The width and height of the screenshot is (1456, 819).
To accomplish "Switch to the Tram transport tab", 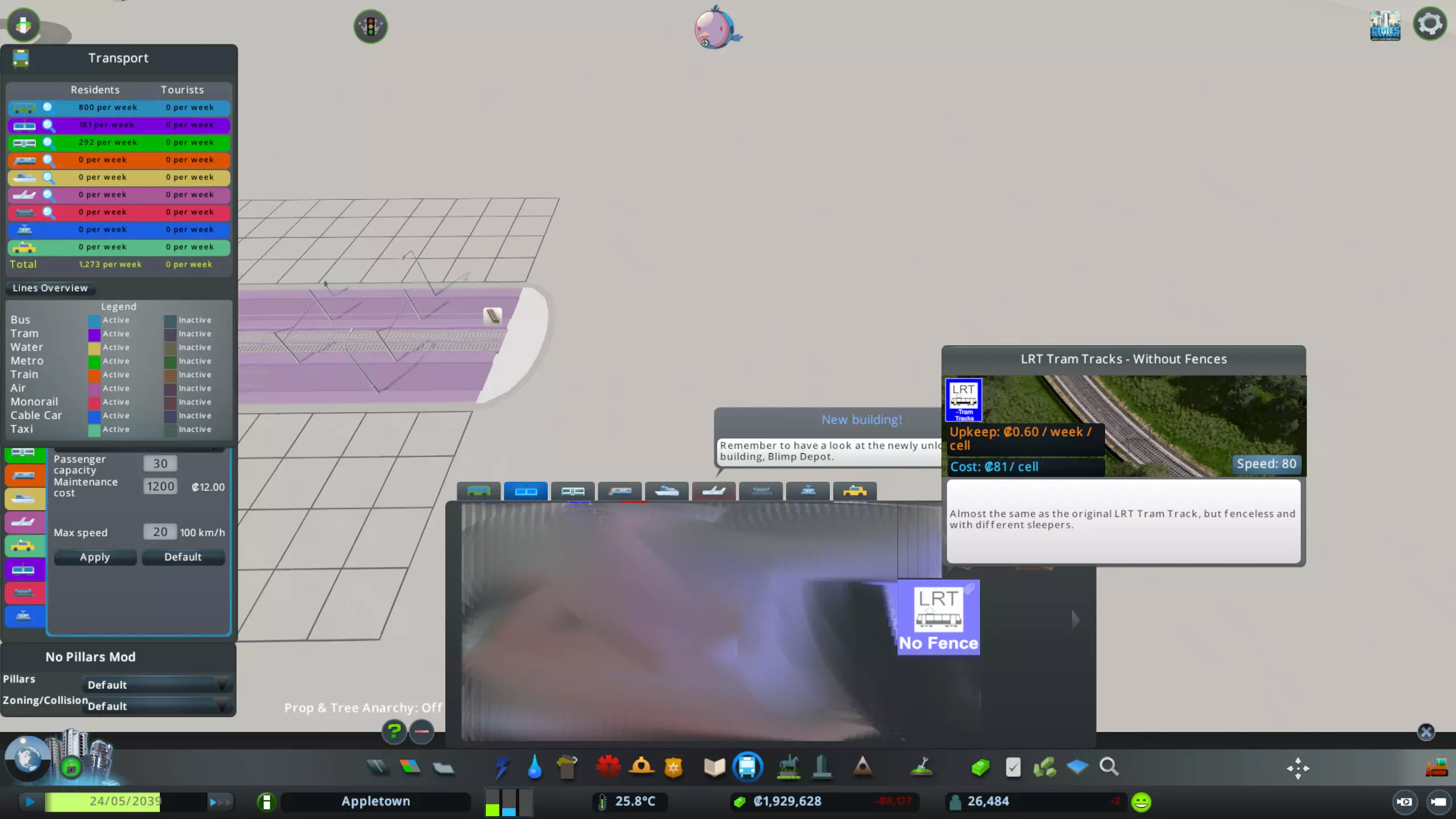I will coord(526,491).
